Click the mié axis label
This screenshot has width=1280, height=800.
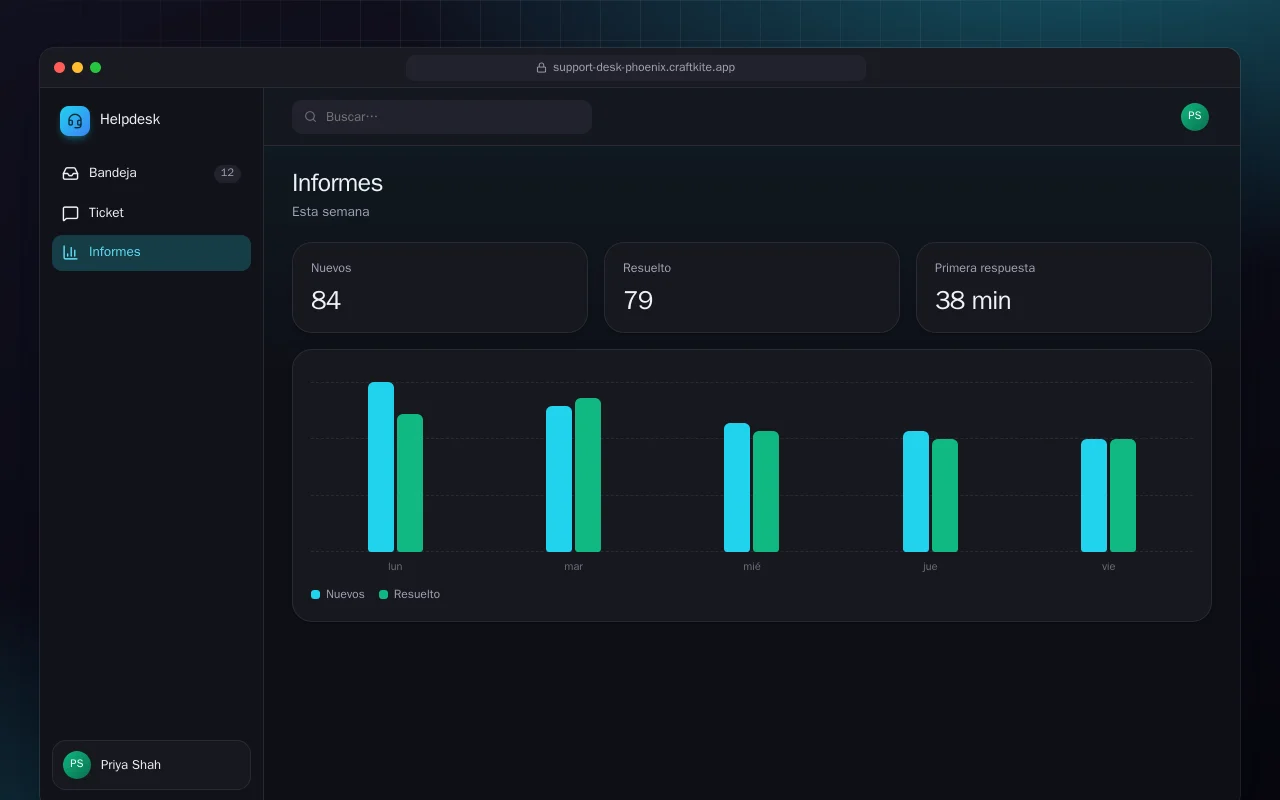point(752,567)
